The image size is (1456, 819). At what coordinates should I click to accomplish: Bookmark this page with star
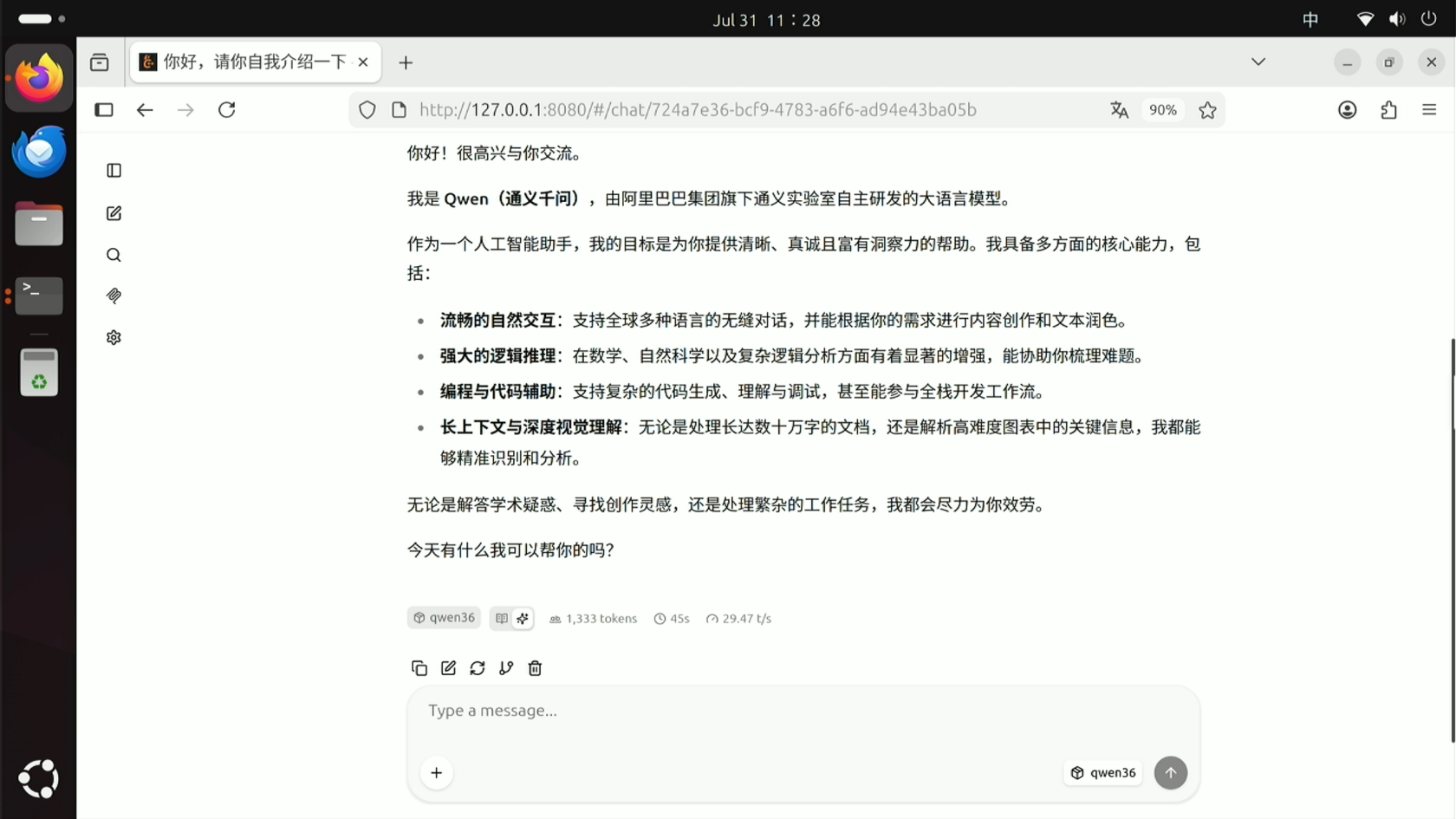click(1207, 110)
